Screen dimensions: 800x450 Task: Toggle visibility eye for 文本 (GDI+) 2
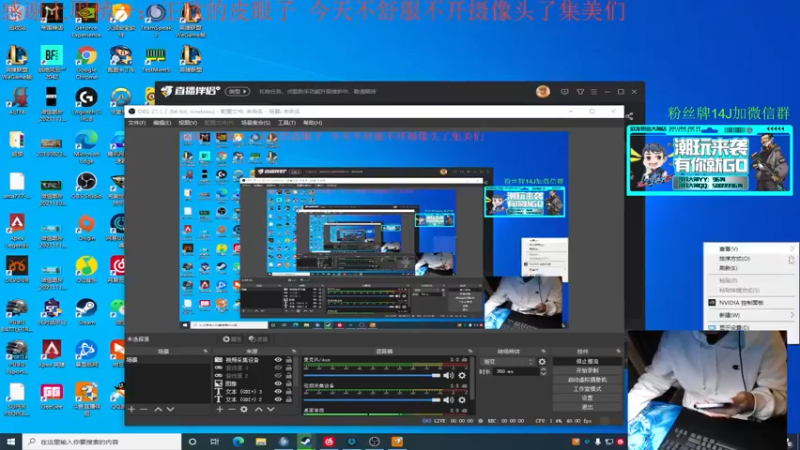click(x=278, y=399)
